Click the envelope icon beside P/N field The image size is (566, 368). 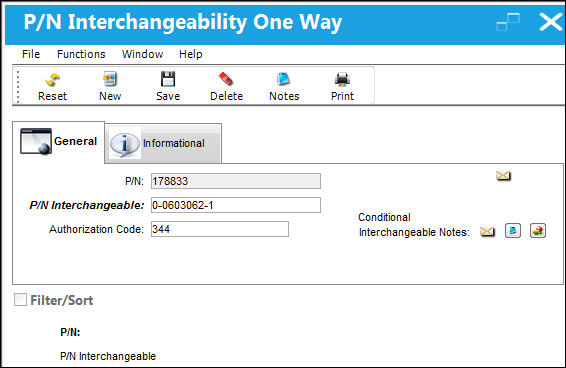pos(503,176)
